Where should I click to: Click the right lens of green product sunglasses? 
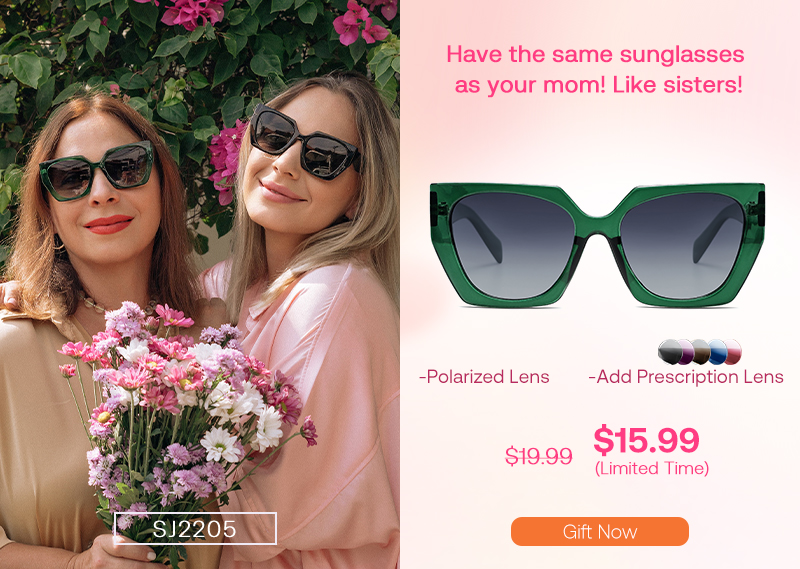682,245
